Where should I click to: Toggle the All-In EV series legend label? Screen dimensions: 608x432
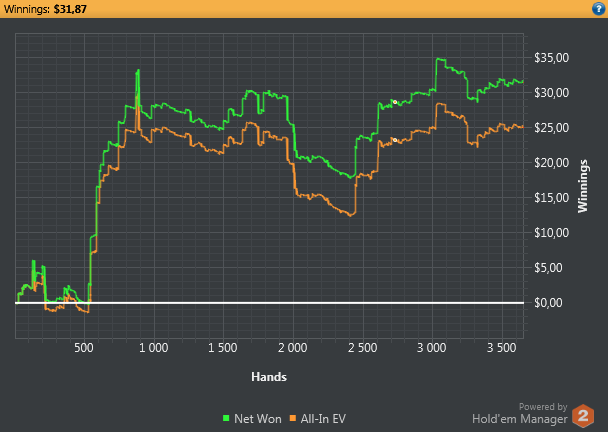pos(323,419)
